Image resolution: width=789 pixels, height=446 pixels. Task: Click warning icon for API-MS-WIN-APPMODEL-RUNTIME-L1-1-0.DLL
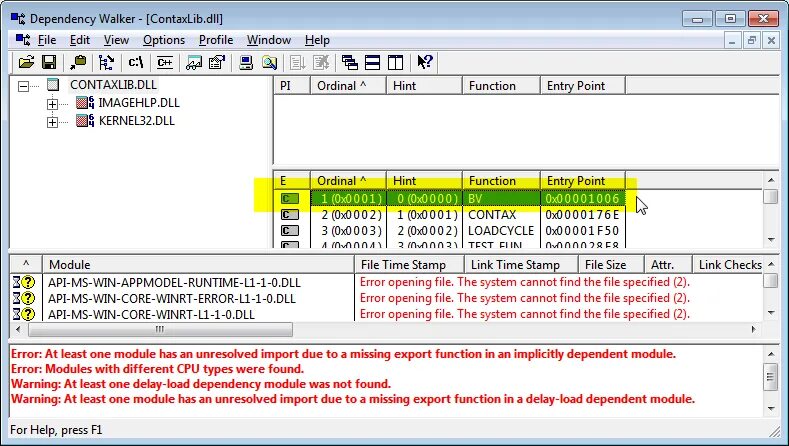click(x=23, y=282)
